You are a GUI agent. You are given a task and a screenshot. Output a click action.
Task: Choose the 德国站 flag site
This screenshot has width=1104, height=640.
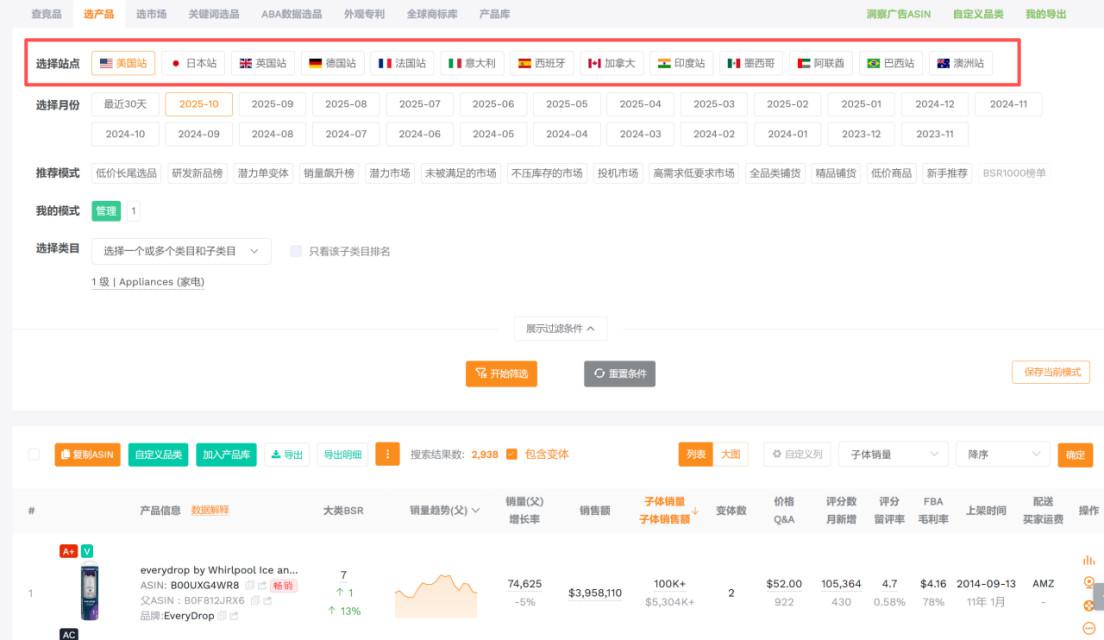point(333,63)
